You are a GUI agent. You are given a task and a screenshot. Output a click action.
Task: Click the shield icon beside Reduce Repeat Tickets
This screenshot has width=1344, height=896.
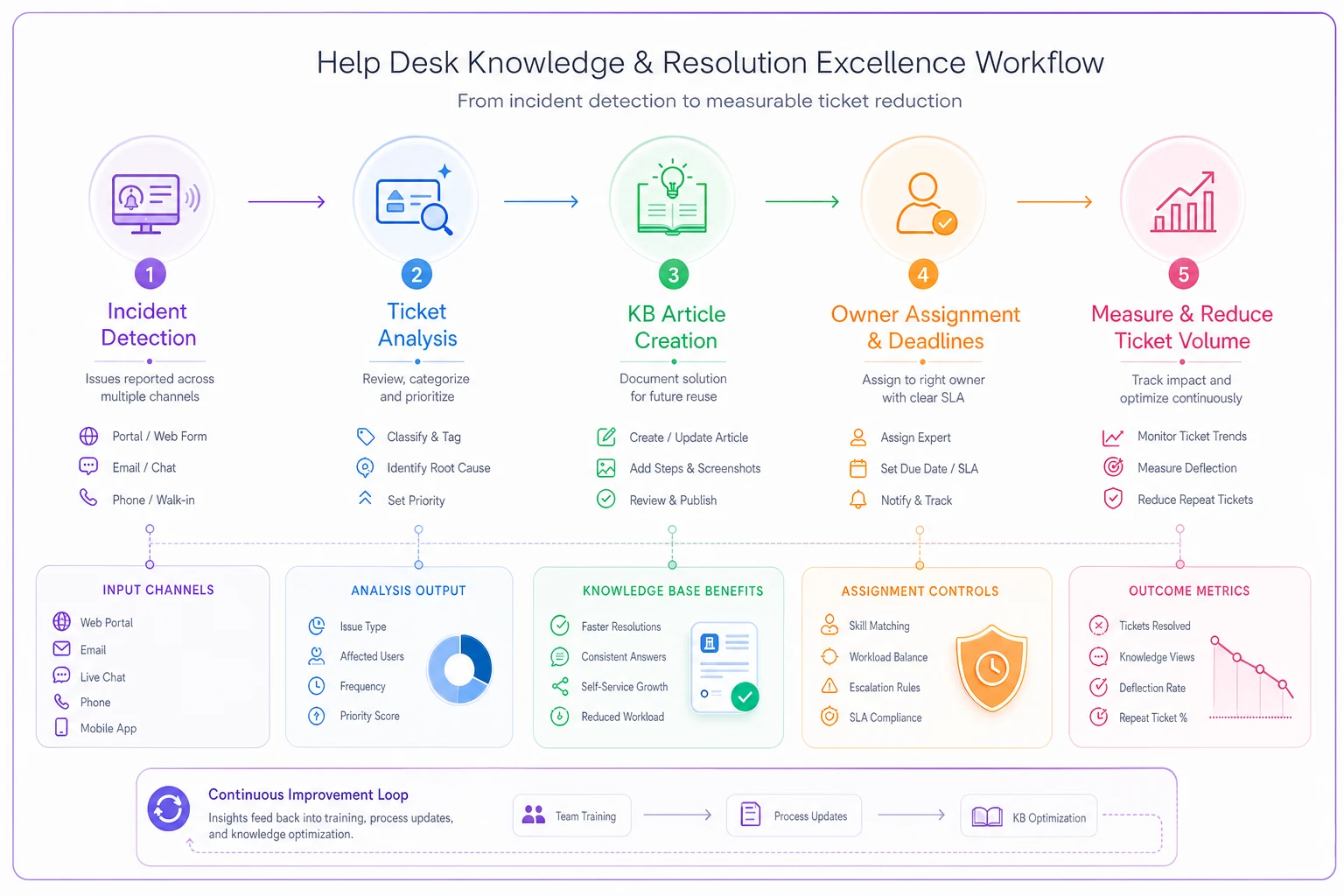pos(1113,499)
